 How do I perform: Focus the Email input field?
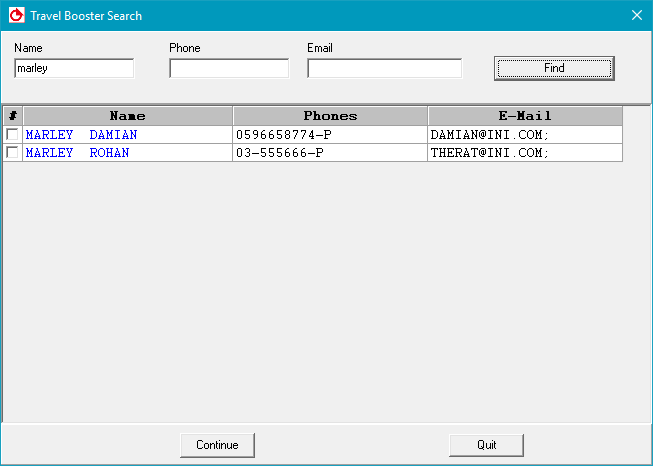tap(384, 69)
